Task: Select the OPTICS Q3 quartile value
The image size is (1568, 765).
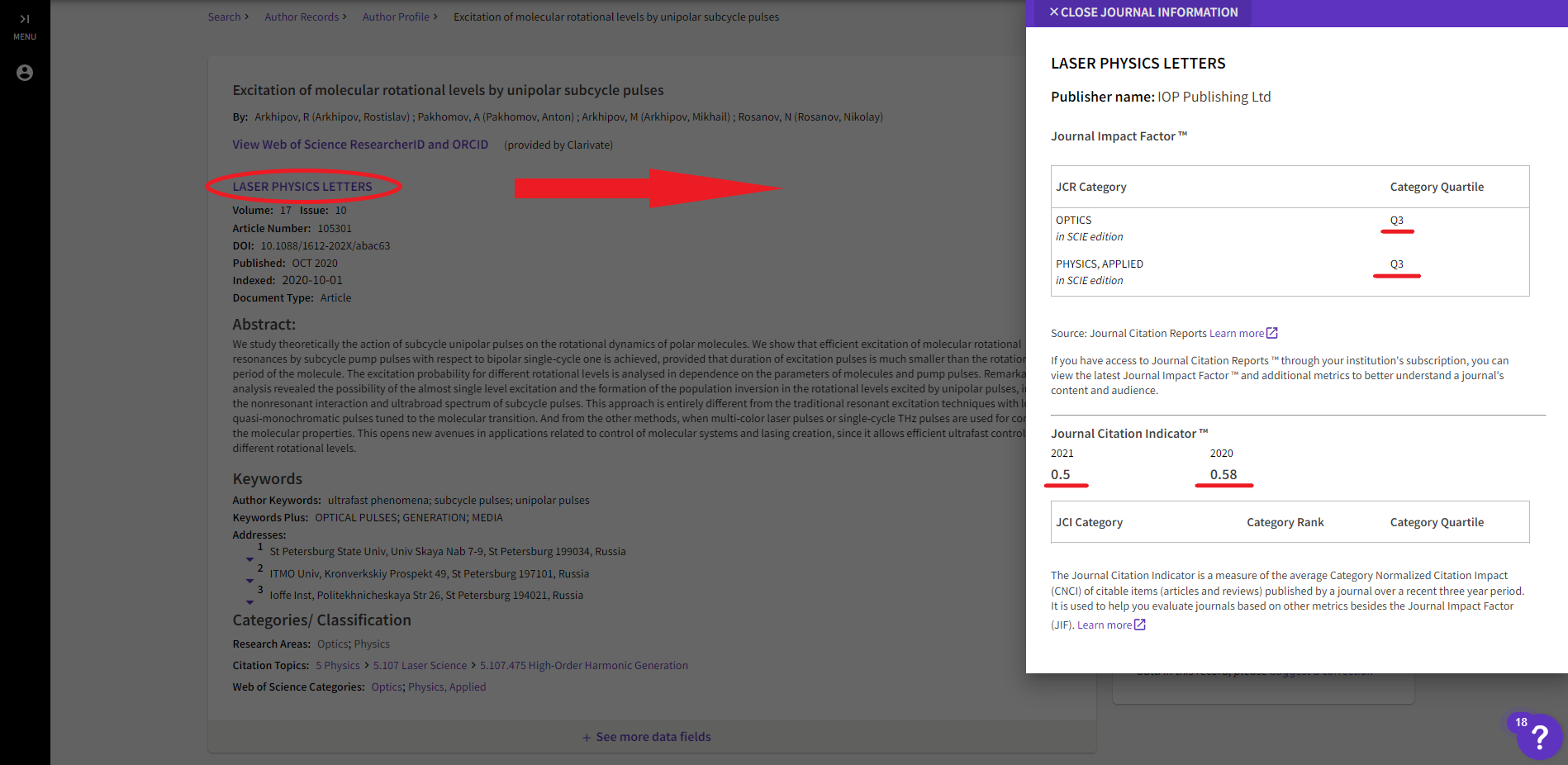Action: [x=1397, y=221]
